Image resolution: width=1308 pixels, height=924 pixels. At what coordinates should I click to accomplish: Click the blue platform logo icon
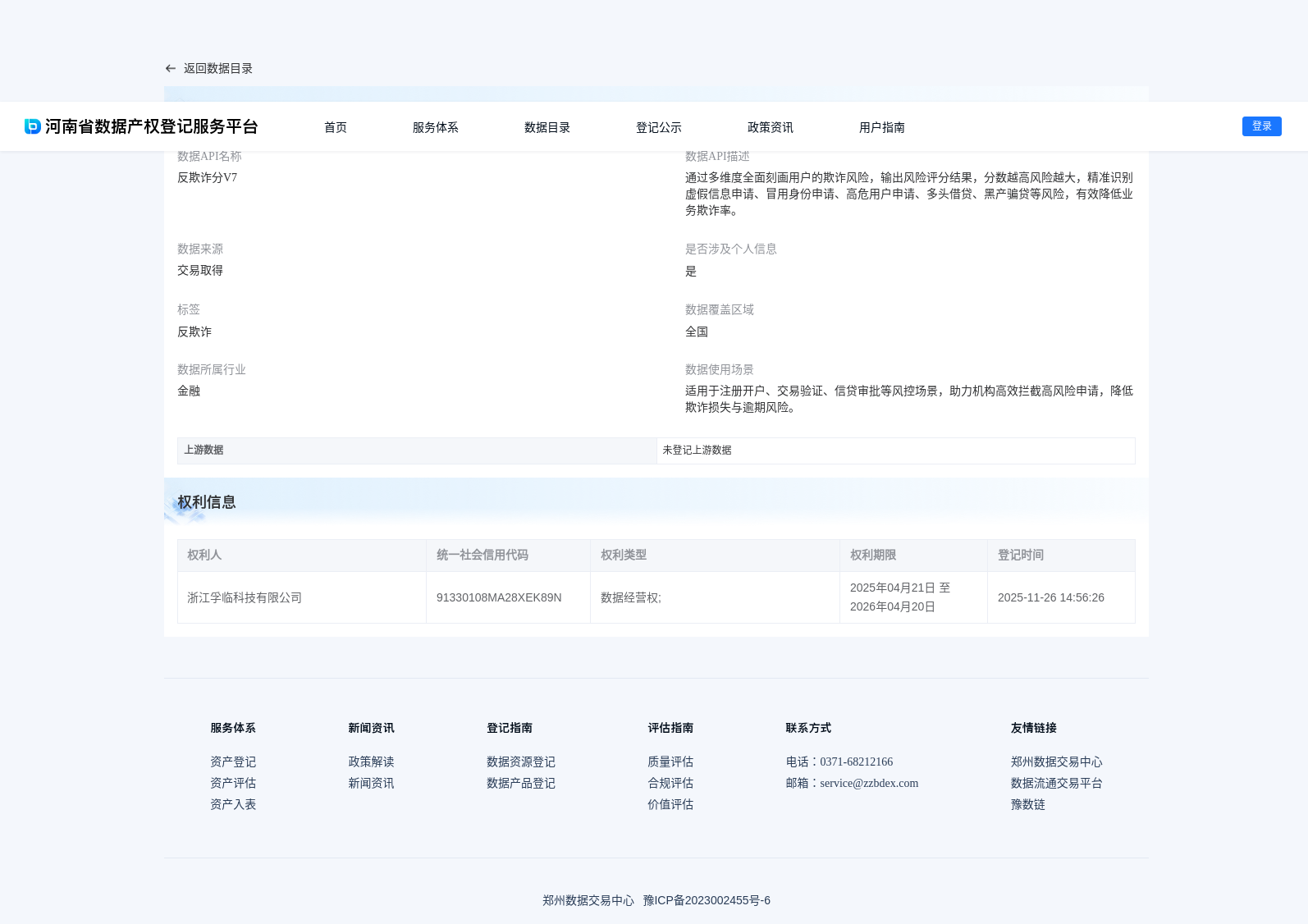(x=33, y=126)
